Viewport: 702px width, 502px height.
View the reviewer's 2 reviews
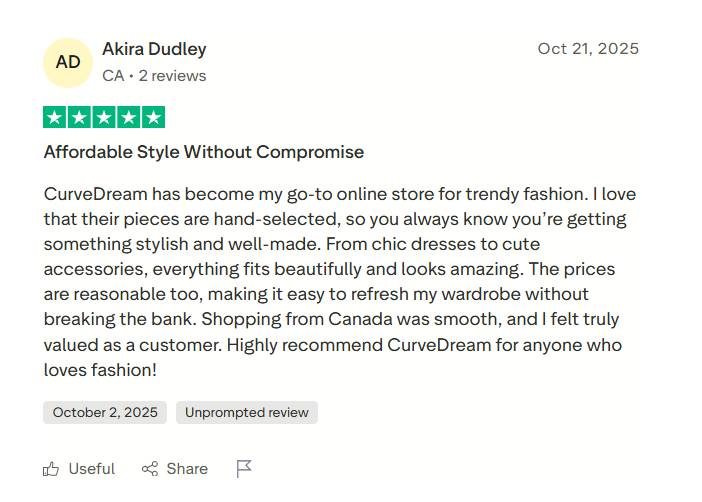172,76
